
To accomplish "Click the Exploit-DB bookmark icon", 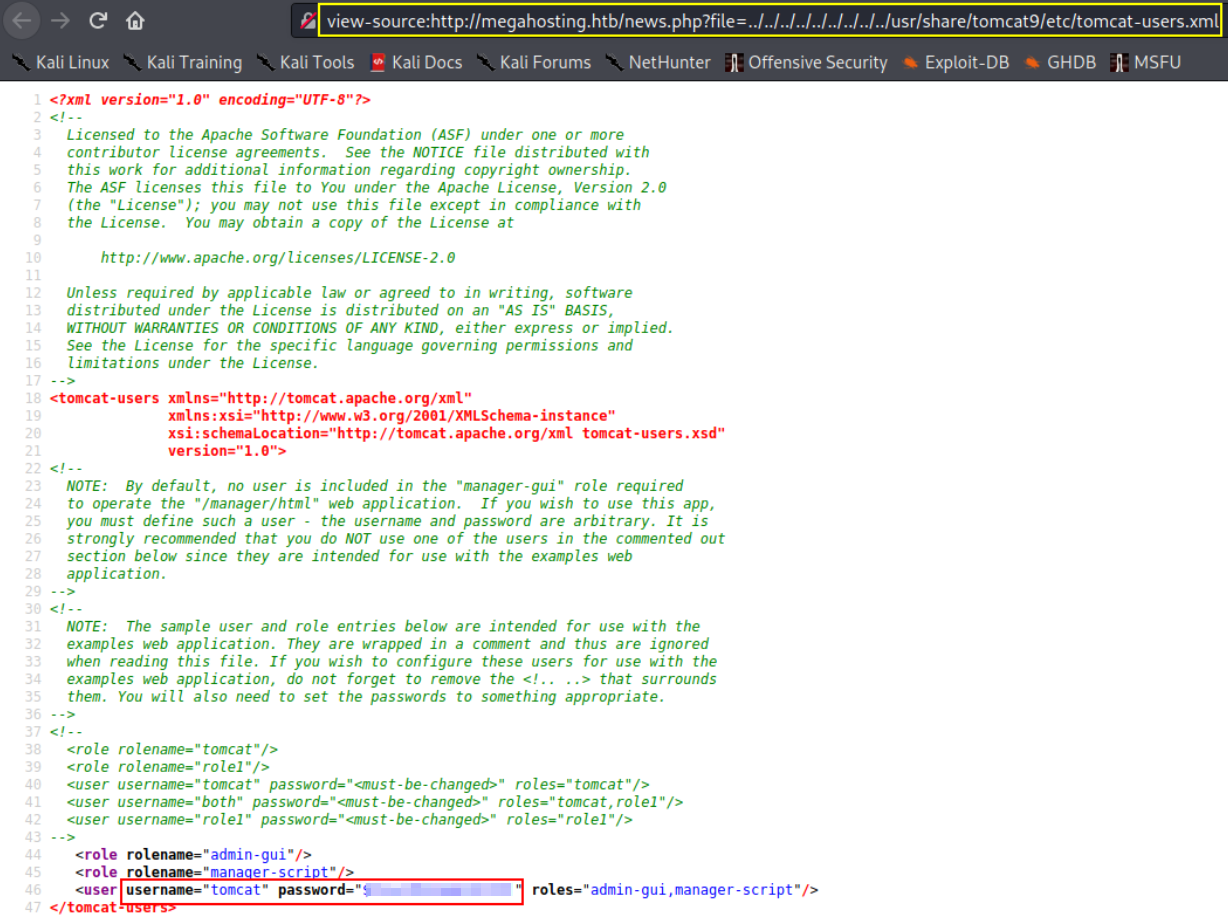I will point(910,62).
